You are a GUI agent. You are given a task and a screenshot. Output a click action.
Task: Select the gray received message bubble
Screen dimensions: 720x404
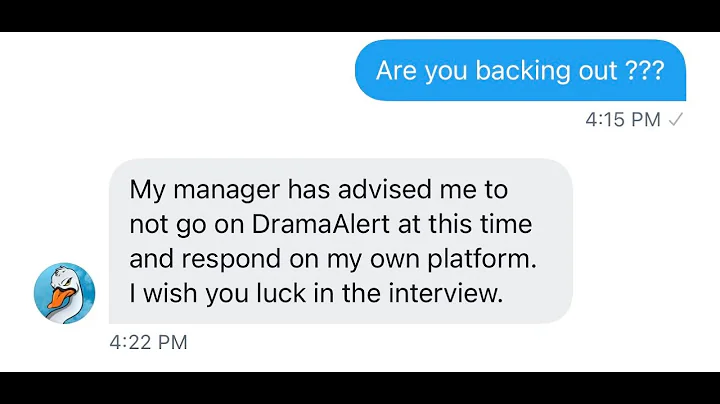point(340,240)
